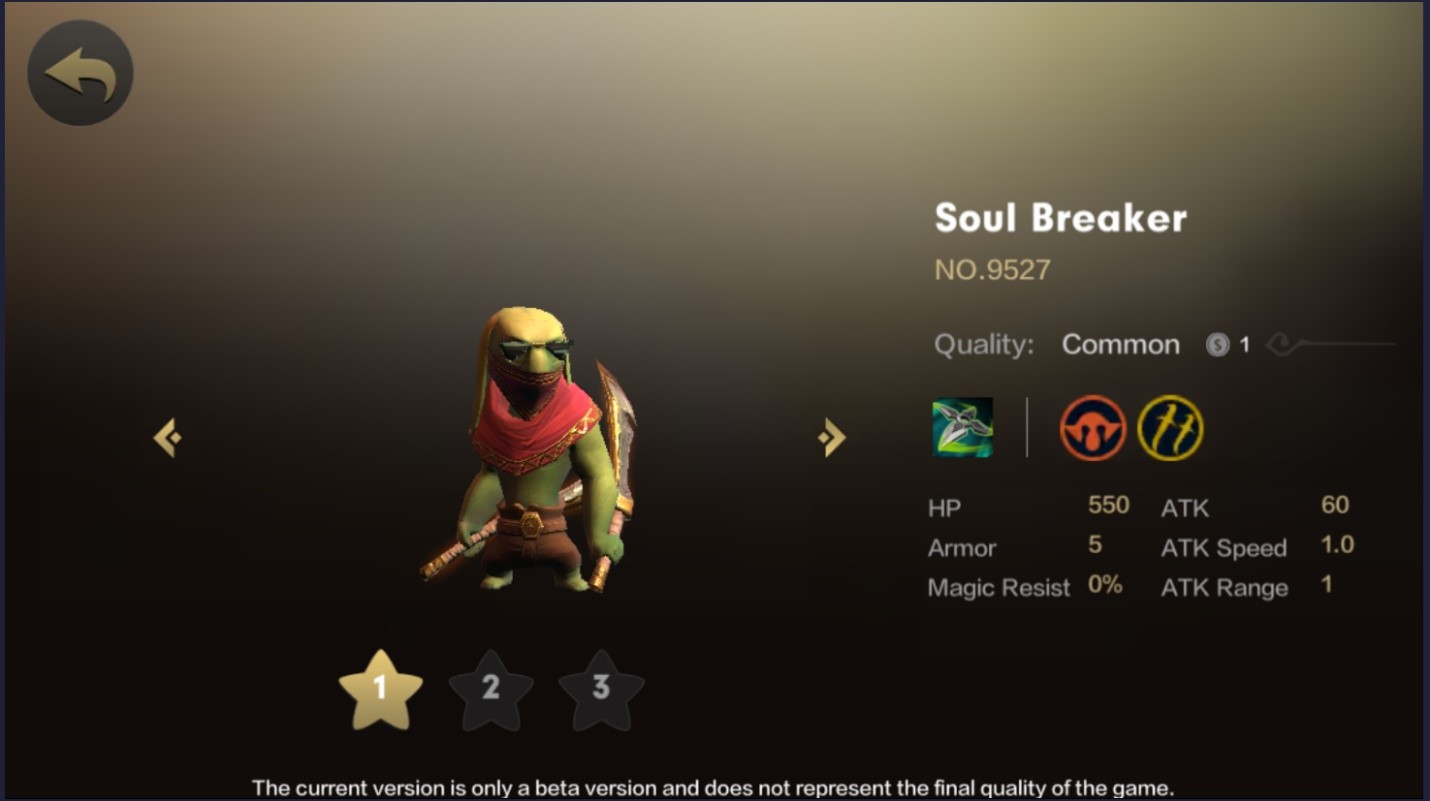The height and width of the screenshot is (801, 1430).
Task: Tap the Soul Breaker name title
Action: pos(1060,218)
